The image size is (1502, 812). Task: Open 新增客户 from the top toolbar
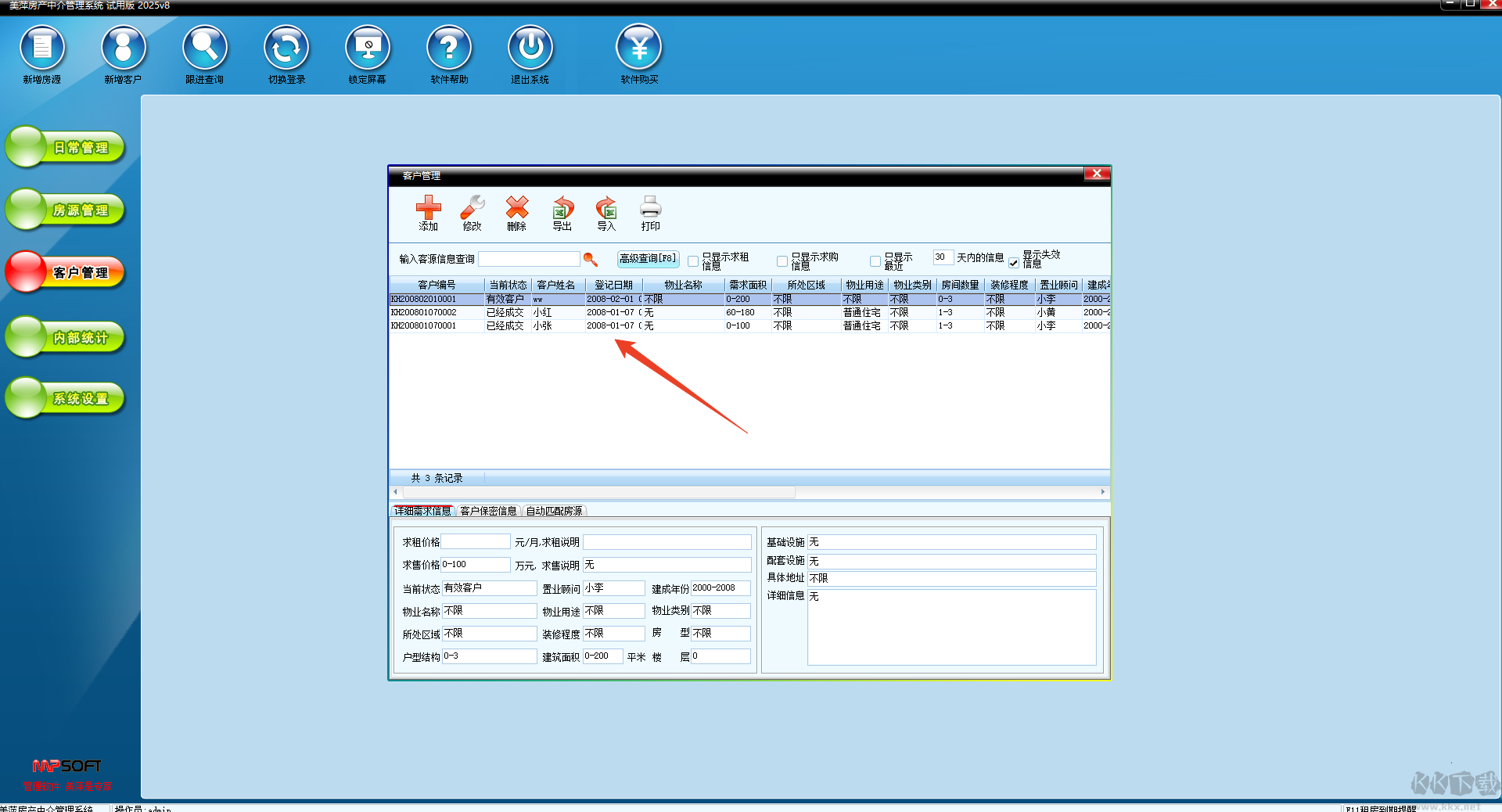point(124,49)
